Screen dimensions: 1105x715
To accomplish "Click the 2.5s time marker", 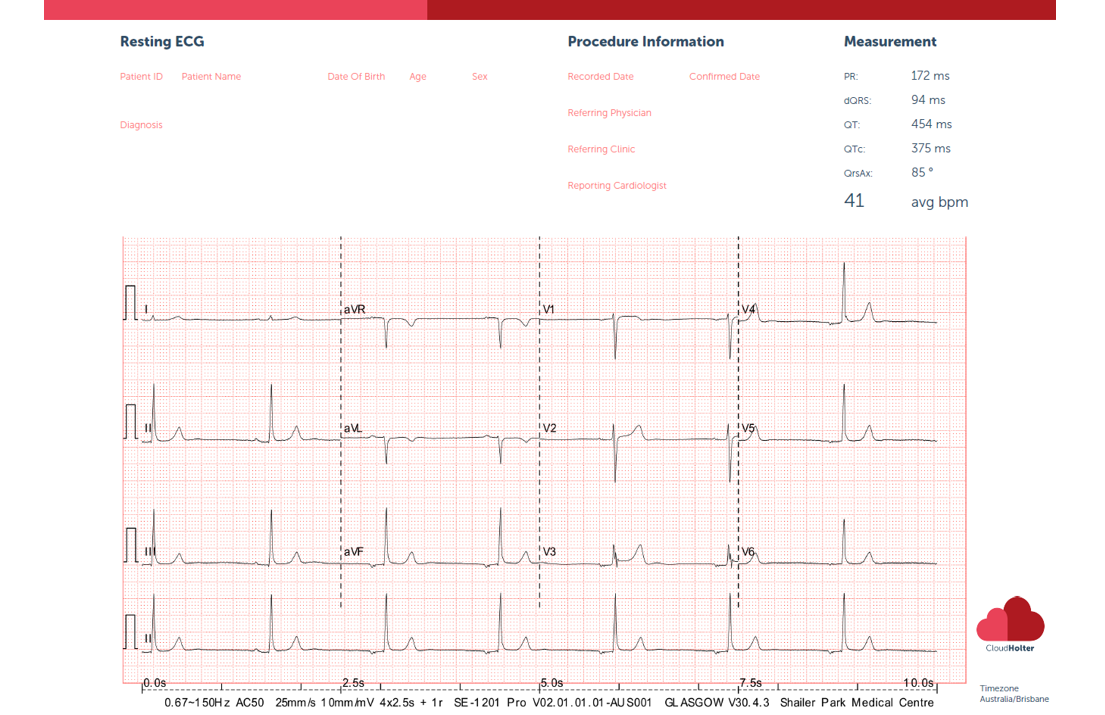I will (x=353, y=683).
